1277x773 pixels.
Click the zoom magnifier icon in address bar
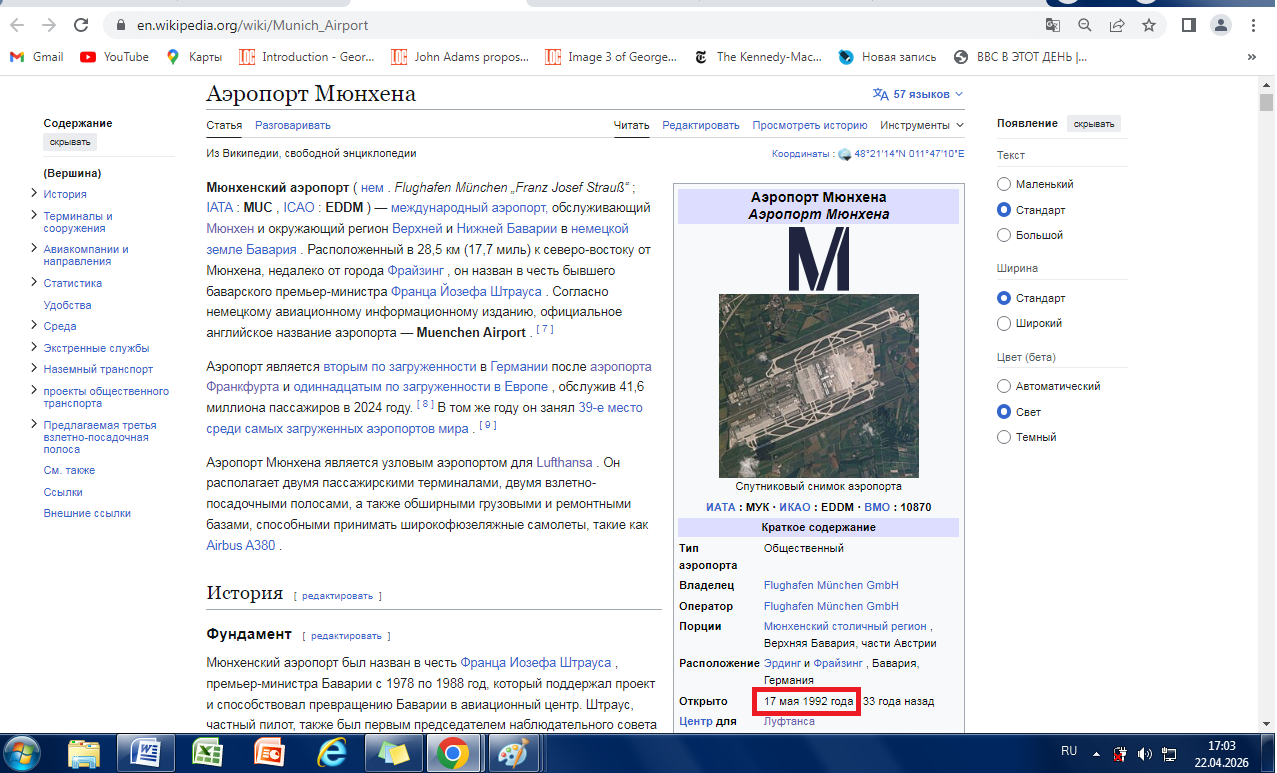tap(1085, 25)
